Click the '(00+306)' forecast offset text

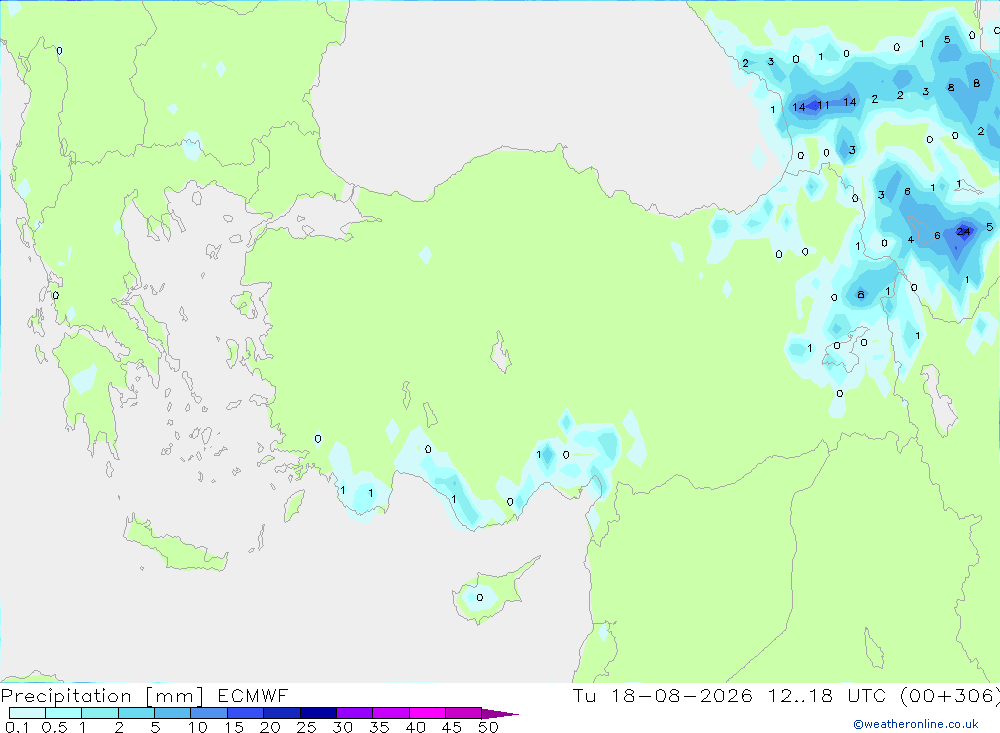click(950, 695)
